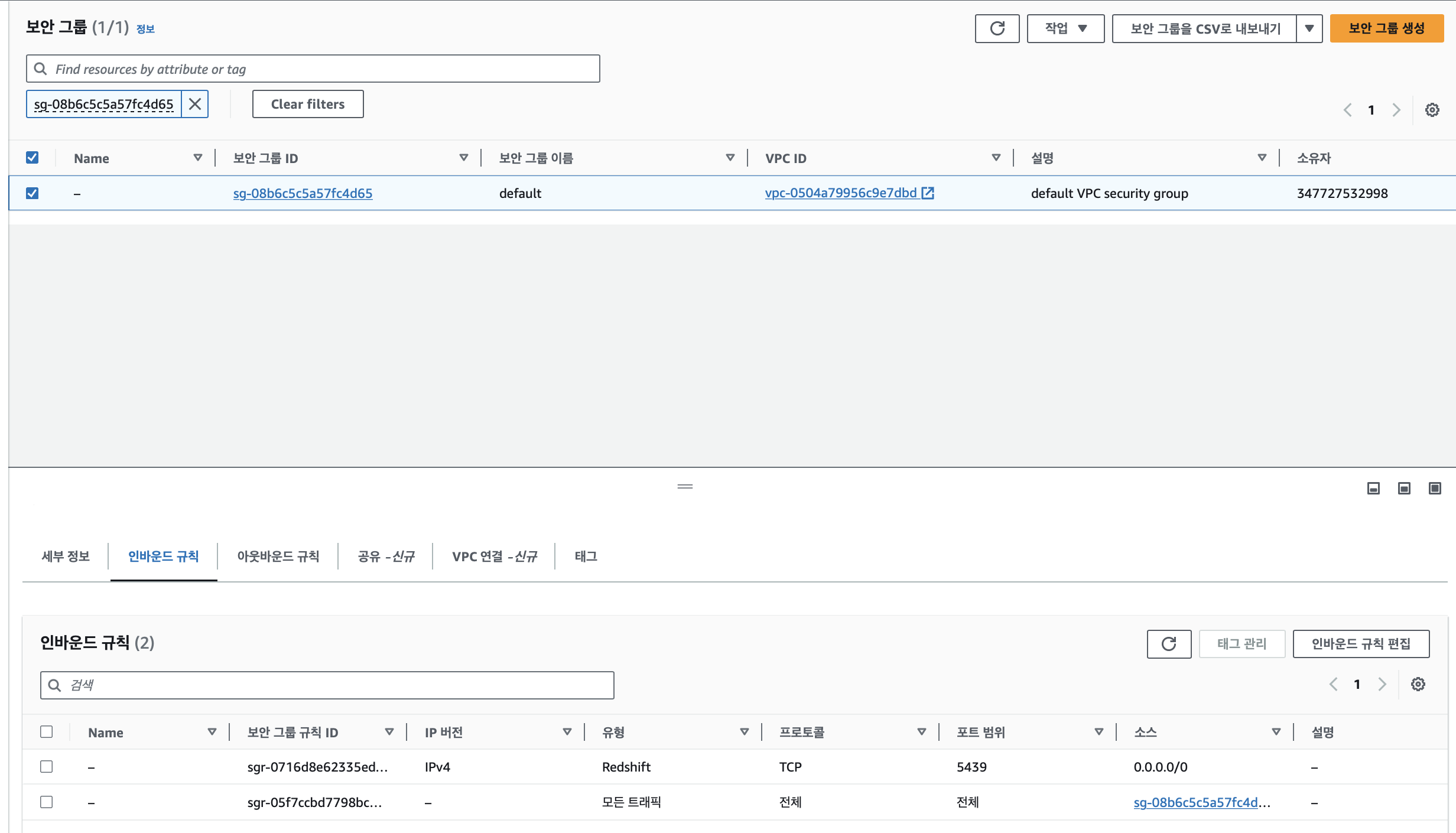Expand split panel to full height icon
This screenshot has height=833, width=1456.
1435,488
